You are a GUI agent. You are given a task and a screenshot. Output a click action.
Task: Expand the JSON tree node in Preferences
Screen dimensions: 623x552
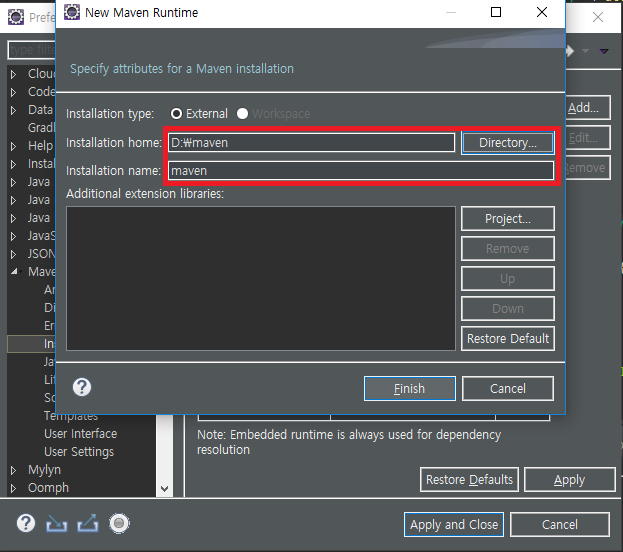tap(14, 254)
